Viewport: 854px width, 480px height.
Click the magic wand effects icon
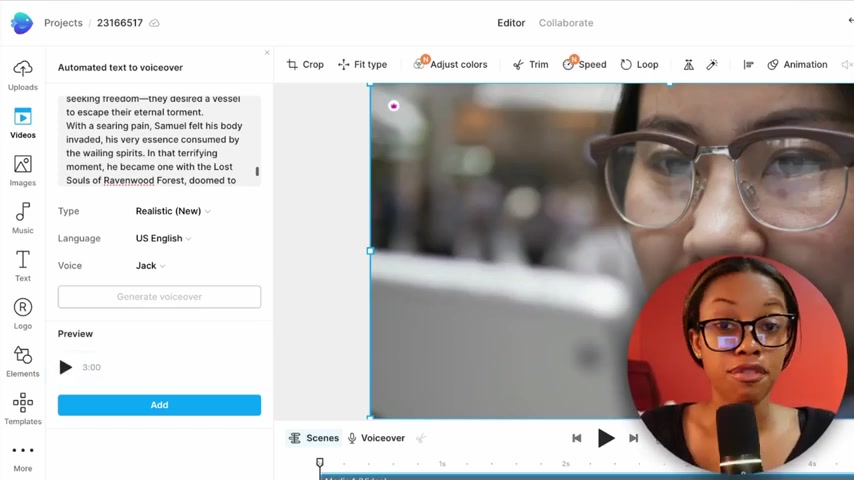pos(712,65)
